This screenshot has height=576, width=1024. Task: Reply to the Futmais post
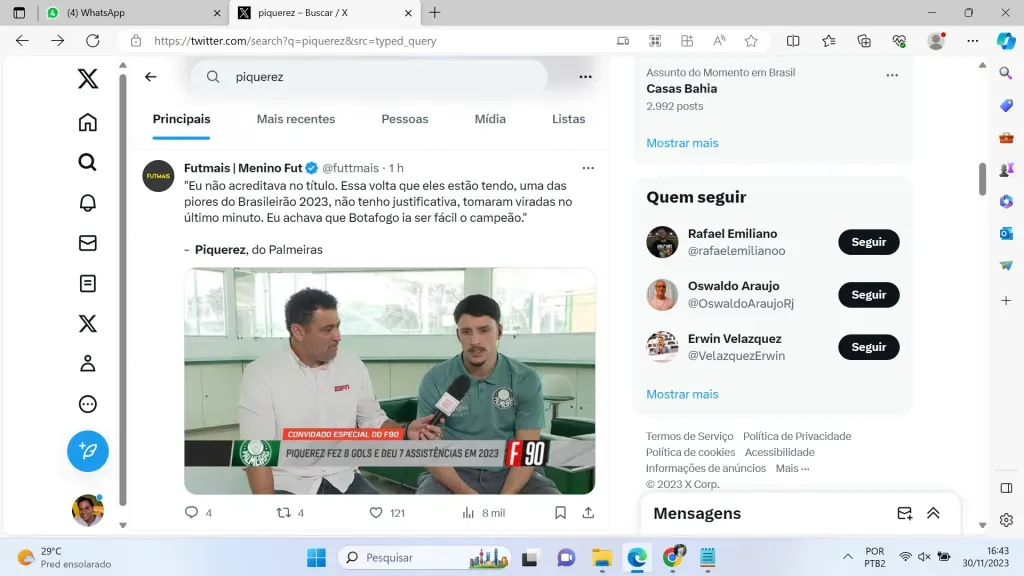click(192, 513)
